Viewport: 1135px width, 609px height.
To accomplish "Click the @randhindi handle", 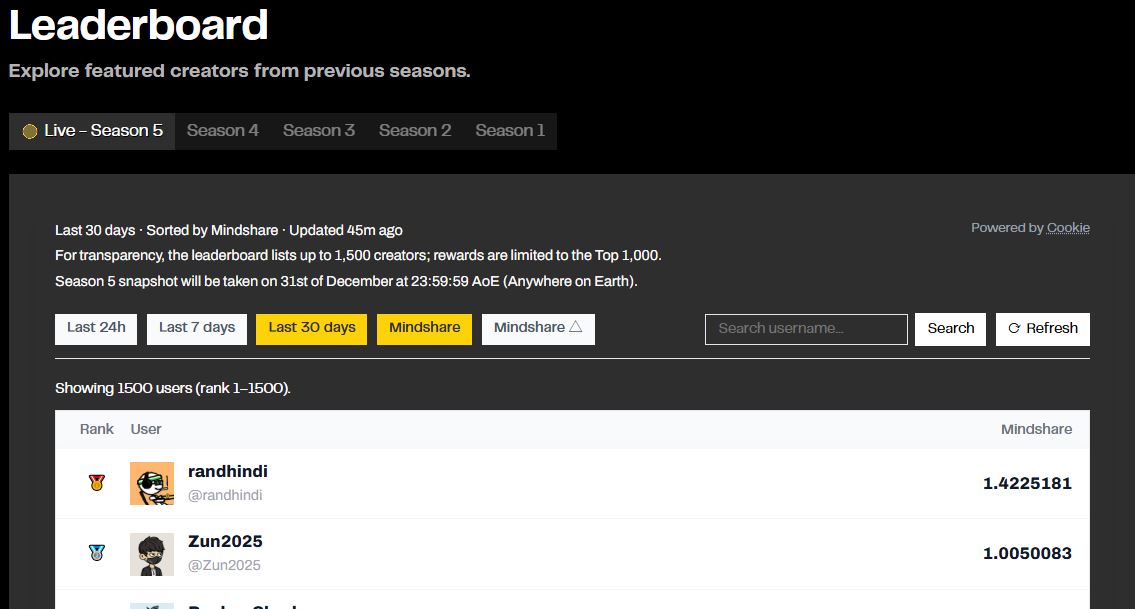I will pos(225,495).
